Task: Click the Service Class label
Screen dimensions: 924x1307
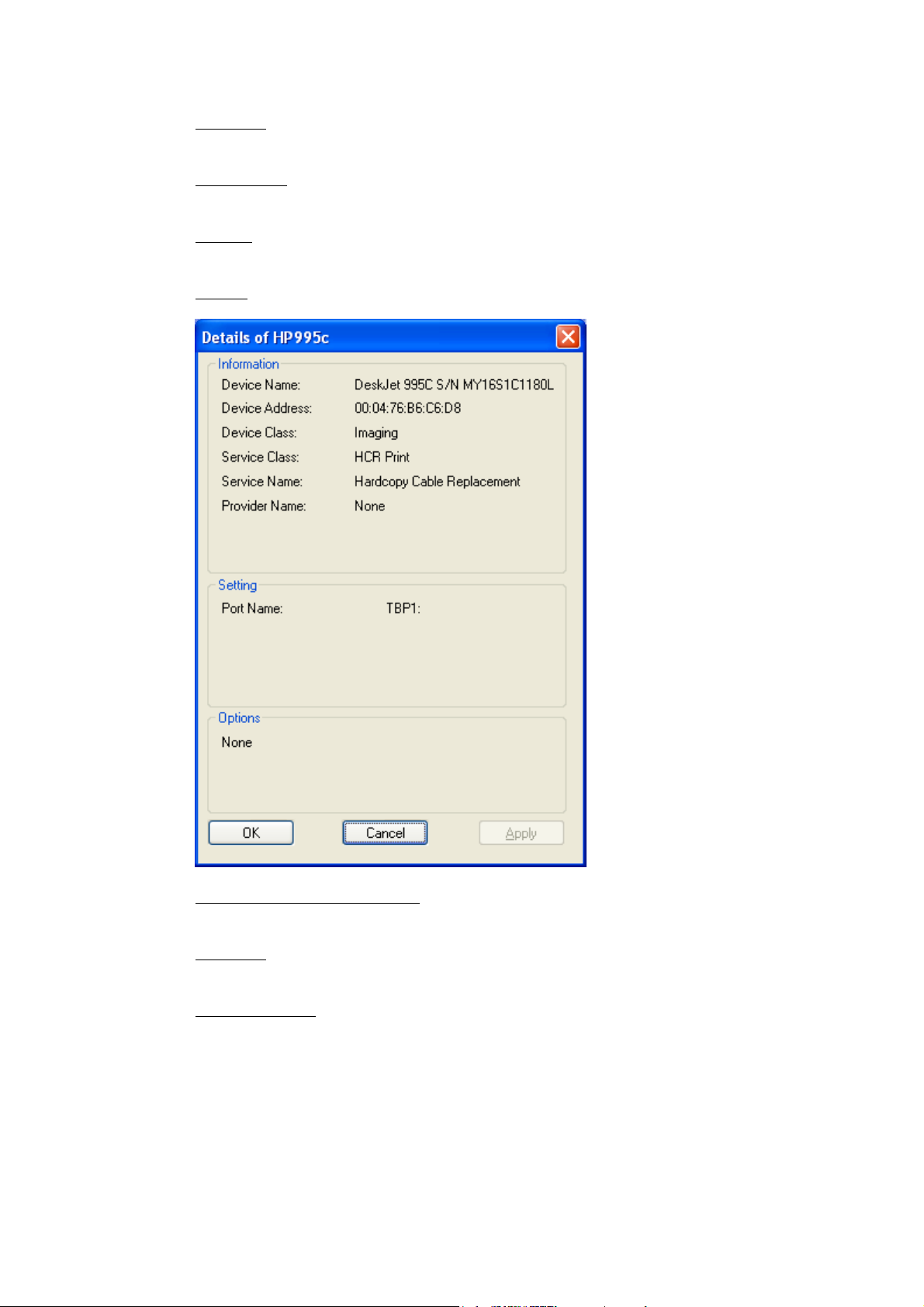Action: 260,457
